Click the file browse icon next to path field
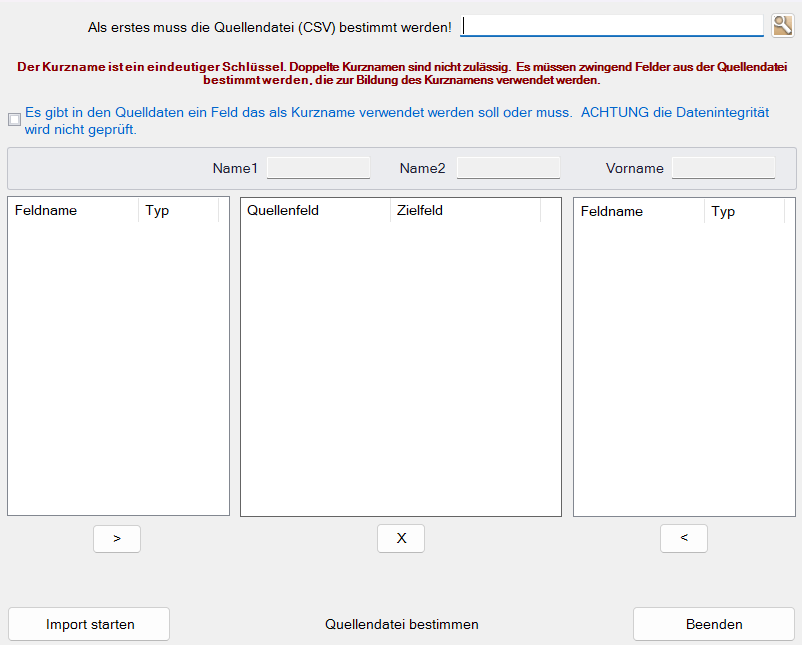This screenshot has height=645, width=802. (783, 25)
